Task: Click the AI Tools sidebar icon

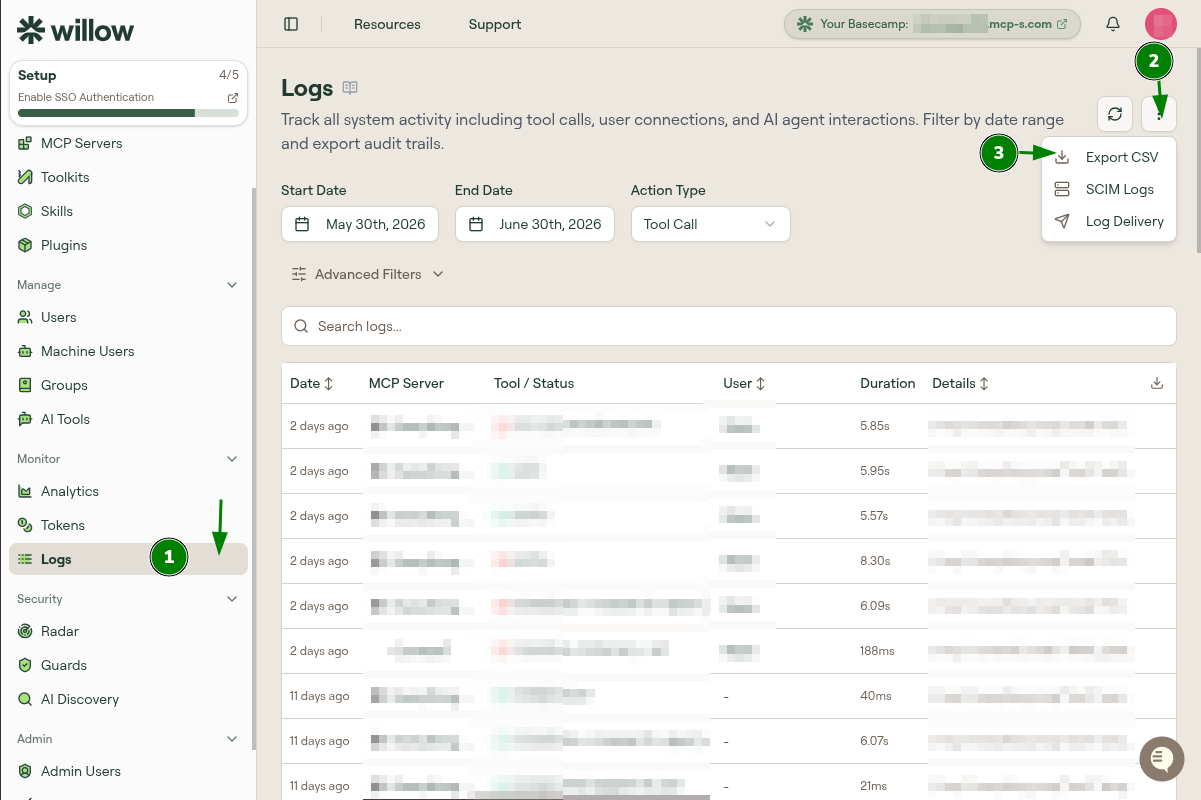Action: pos(25,419)
